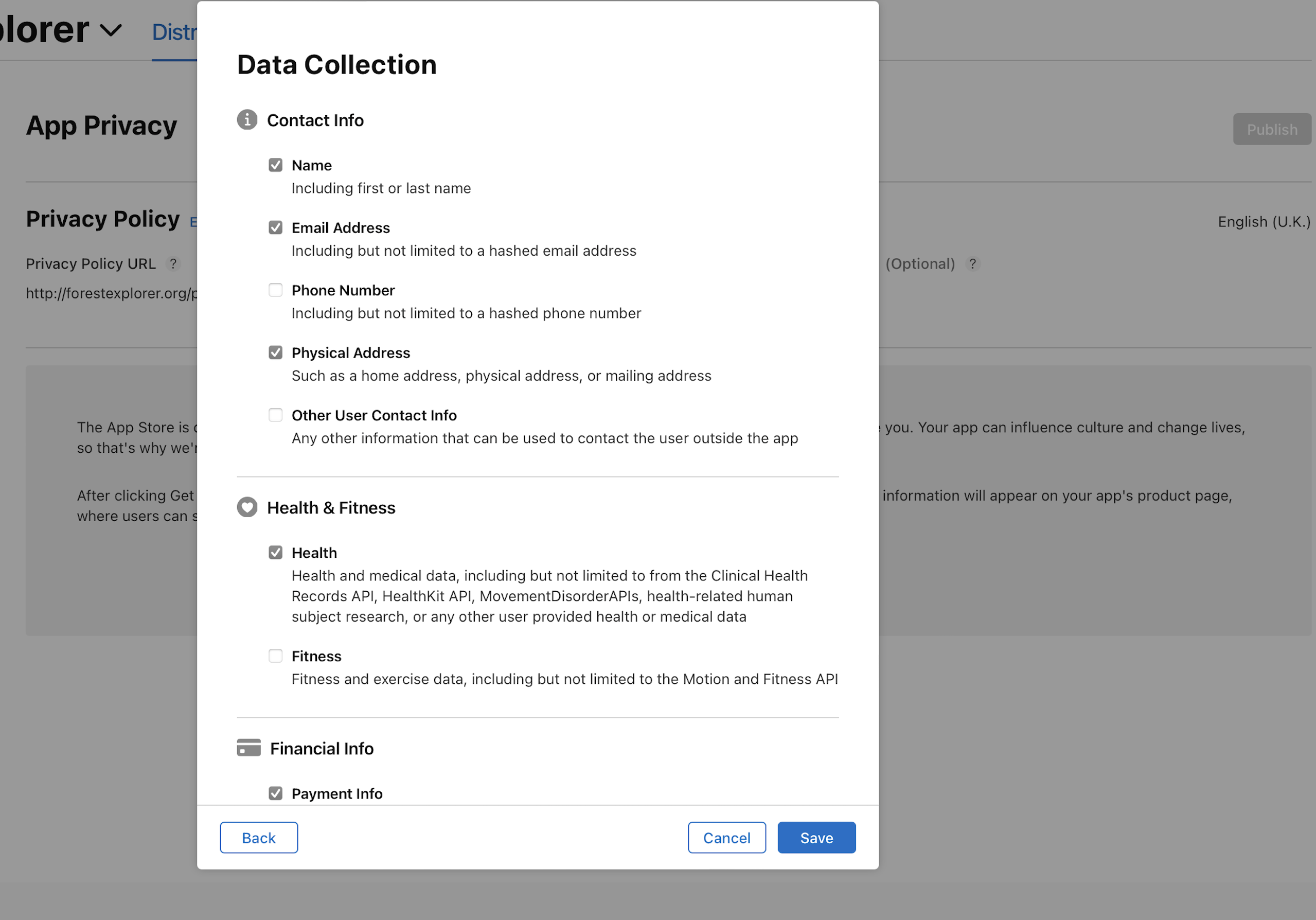Screen dimensions: 1316x920
Task: Click the Financial Info credit card icon
Action: point(248,748)
